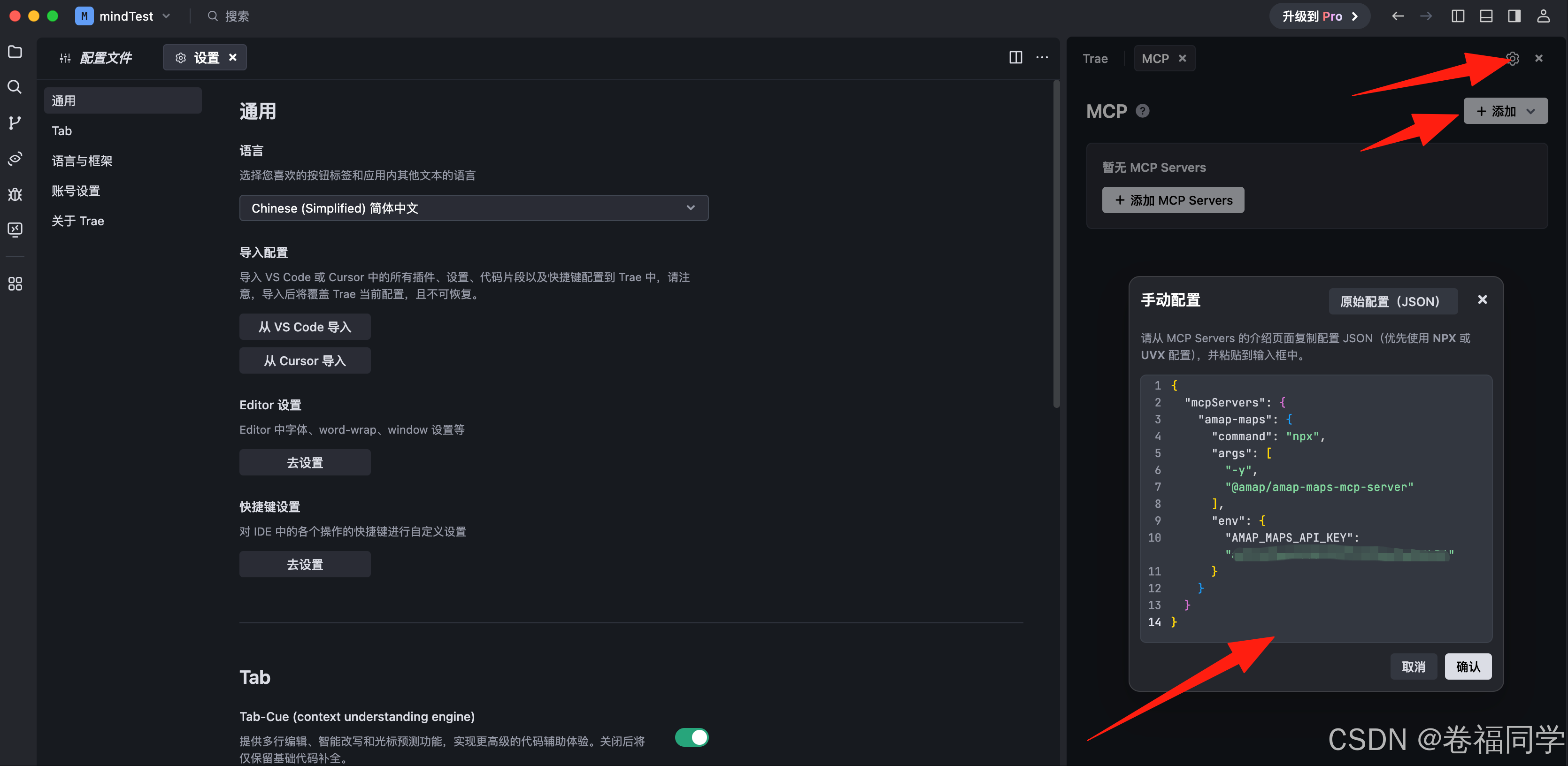Click the MCP help question mark icon
This screenshot has height=766, width=1568.
click(1143, 111)
